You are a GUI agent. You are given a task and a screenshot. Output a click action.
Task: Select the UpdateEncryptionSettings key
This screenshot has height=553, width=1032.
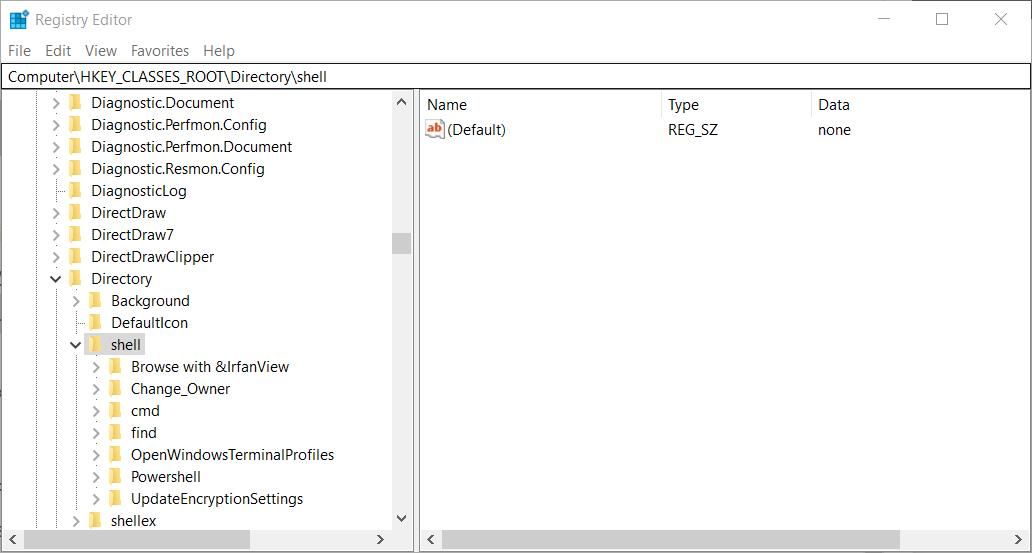[216, 499]
